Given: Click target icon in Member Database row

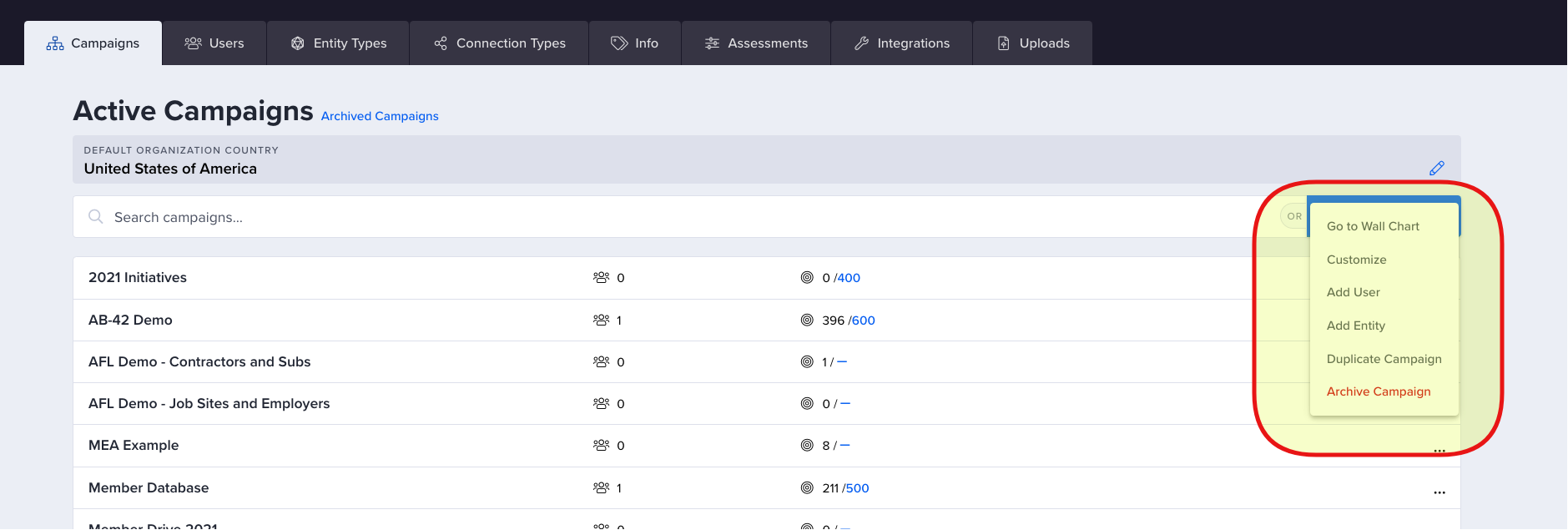Looking at the screenshot, I should point(807,487).
